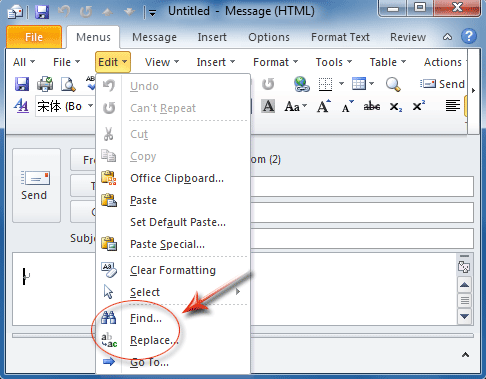Open the Customize Quick Access Toolbar dropdown
Image resolution: width=486 pixels, height=379 pixels.
(x=152, y=13)
